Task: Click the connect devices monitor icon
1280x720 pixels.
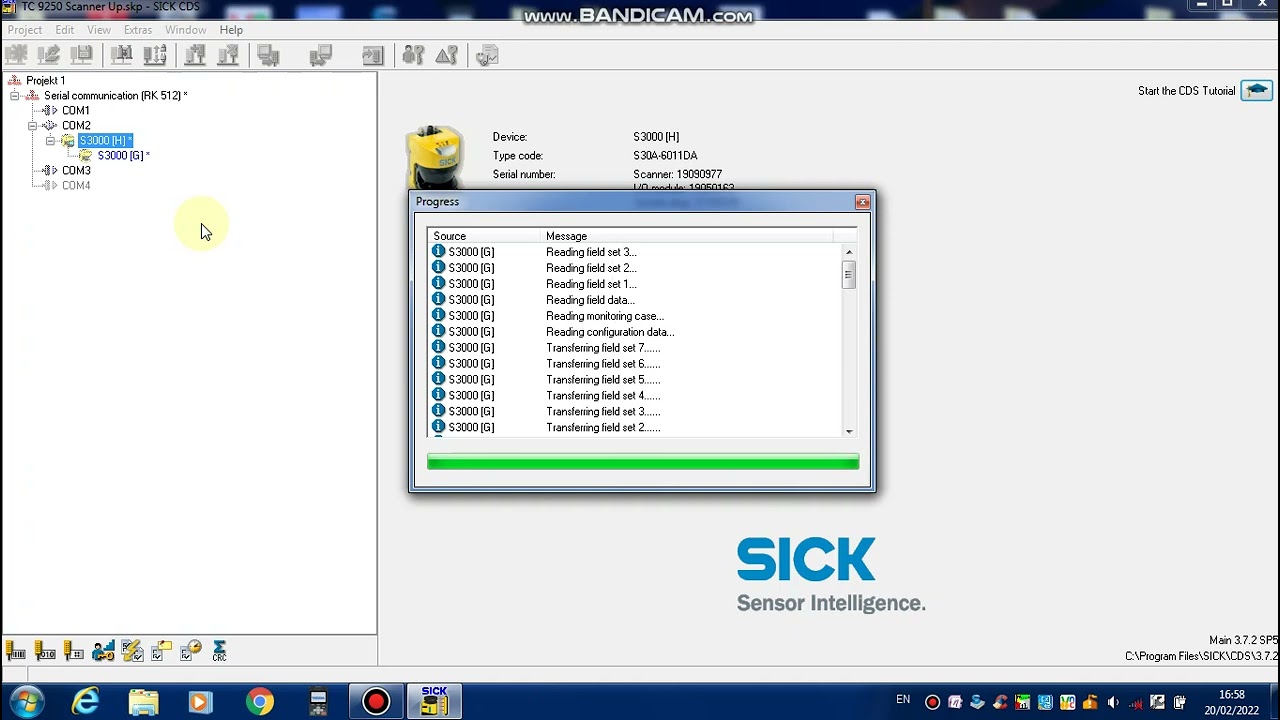Action: point(268,56)
